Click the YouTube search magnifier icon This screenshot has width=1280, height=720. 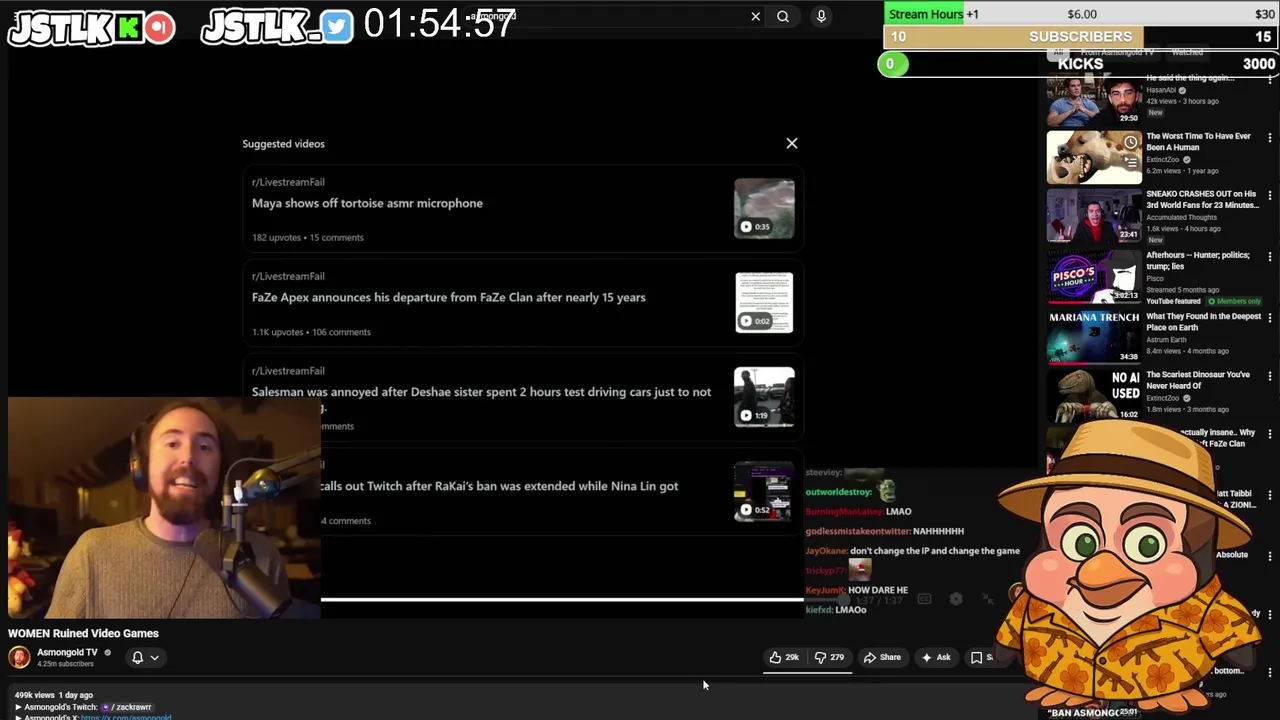coord(783,16)
